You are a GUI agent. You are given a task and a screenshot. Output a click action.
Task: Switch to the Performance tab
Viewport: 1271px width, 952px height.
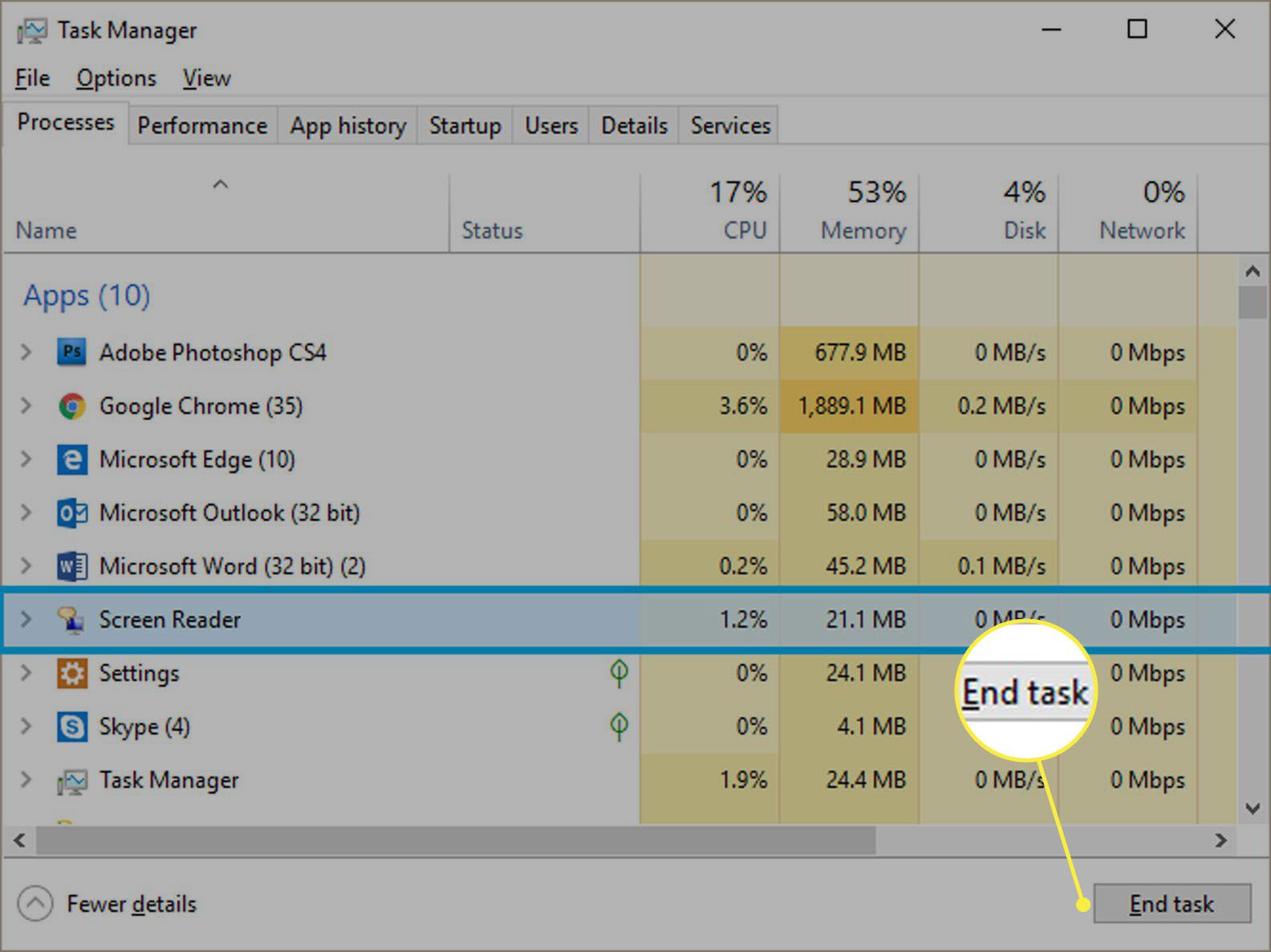tap(202, 126)
